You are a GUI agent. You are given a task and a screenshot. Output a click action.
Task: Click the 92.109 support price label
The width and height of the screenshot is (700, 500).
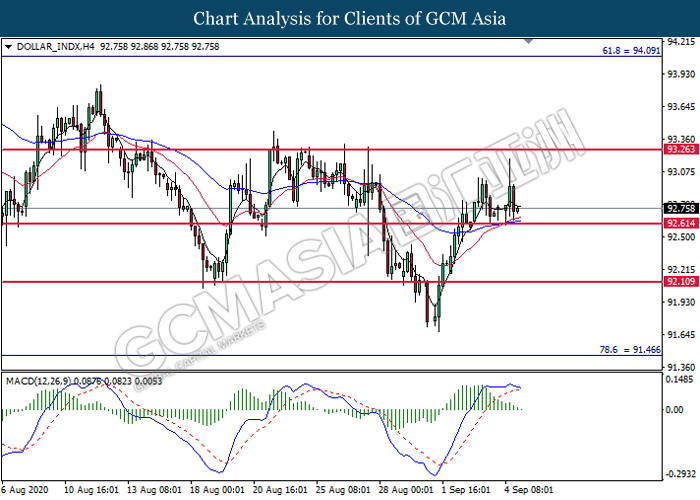(681, 281)
